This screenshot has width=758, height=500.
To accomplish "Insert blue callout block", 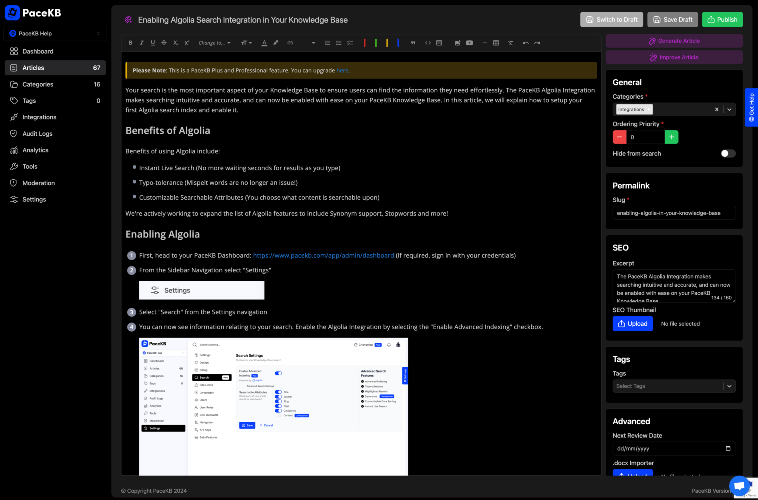I will pyautogui.click(x=398, y=43).
